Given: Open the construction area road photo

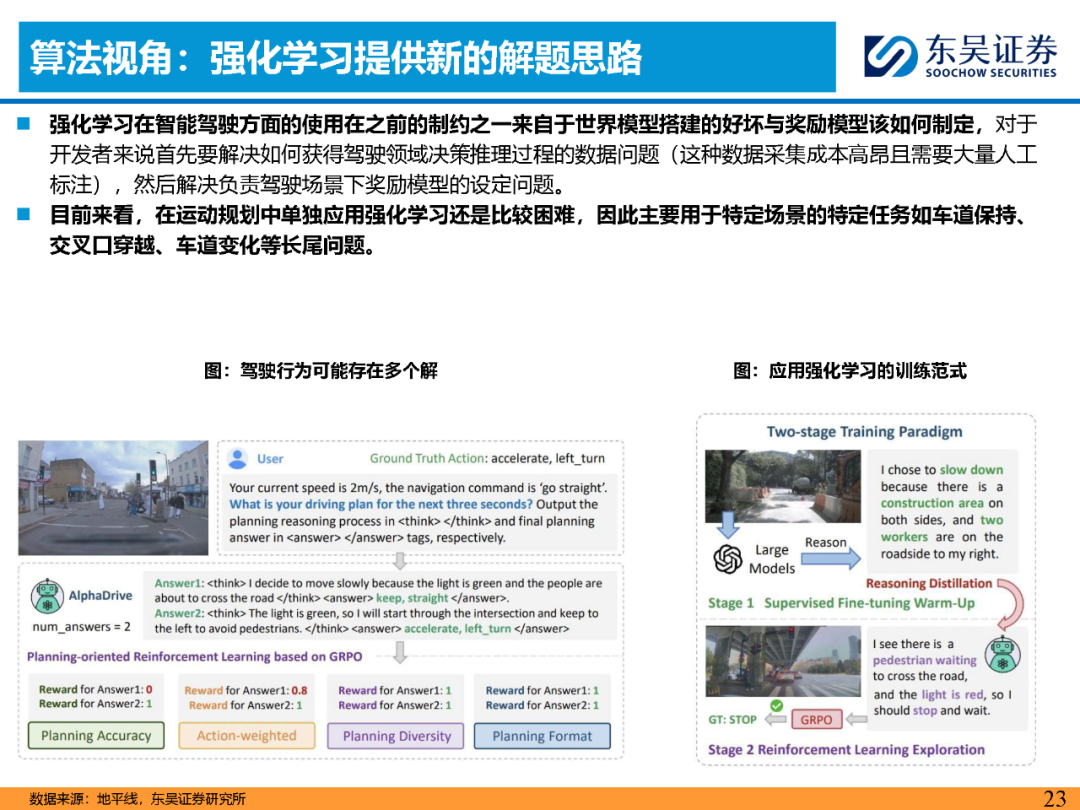Looking at the screenshot, I should (x=782, y=489).
